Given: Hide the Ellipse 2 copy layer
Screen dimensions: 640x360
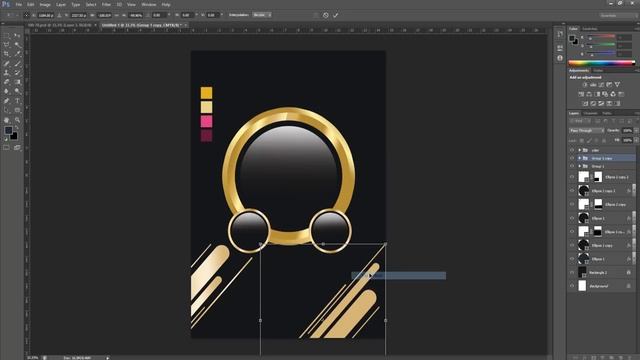Looking at the screenshot, I should 572,204.
